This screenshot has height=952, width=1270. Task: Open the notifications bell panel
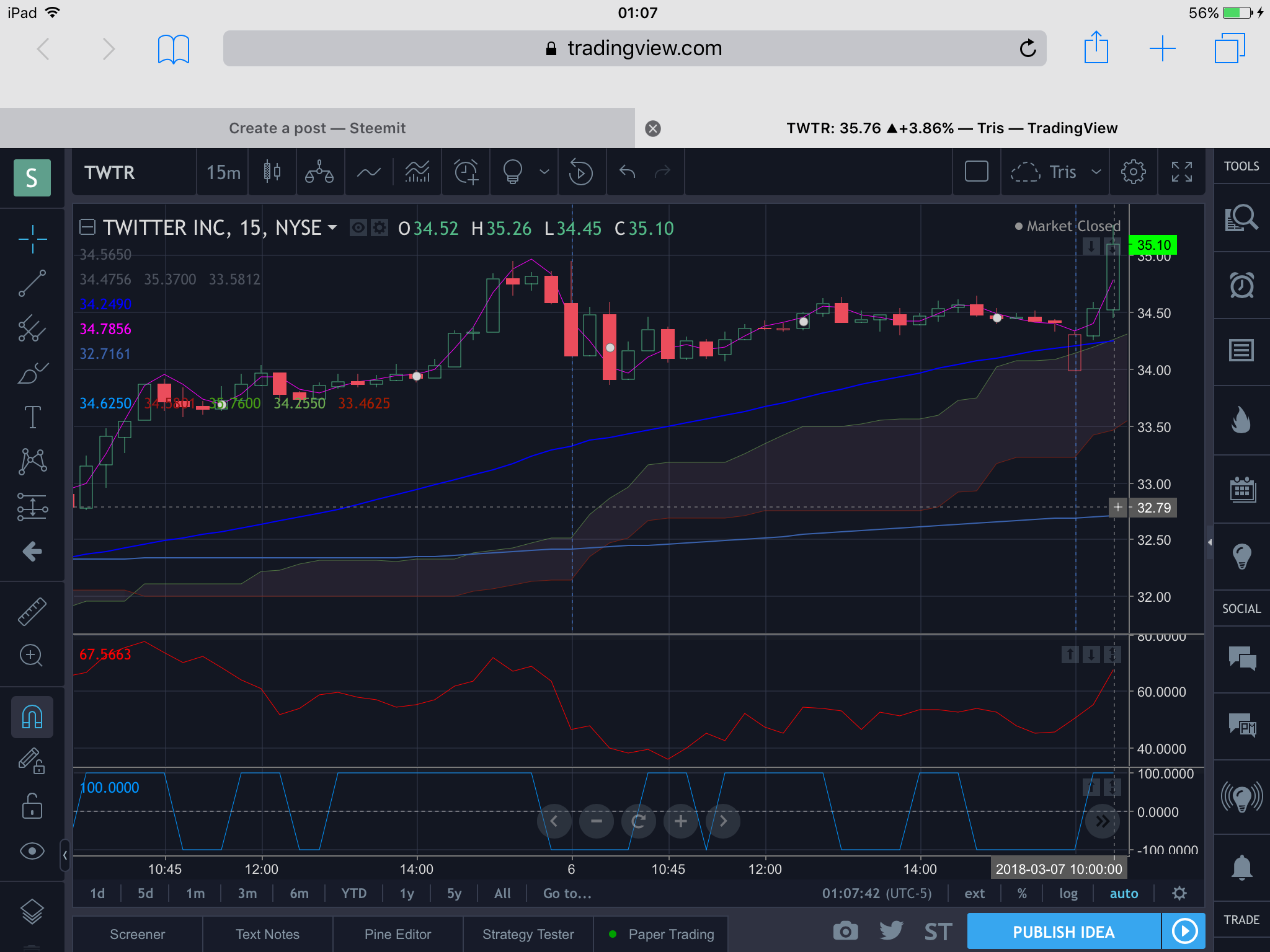[x=1241, y=868]
